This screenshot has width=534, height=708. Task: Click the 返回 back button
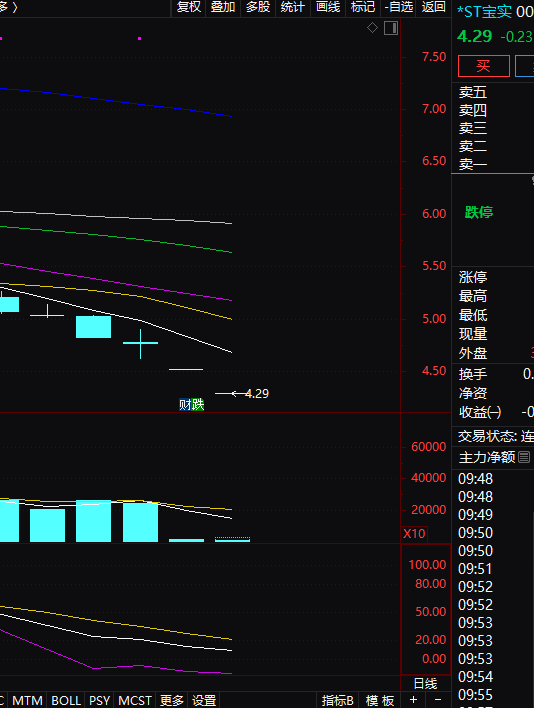point(433,7)
